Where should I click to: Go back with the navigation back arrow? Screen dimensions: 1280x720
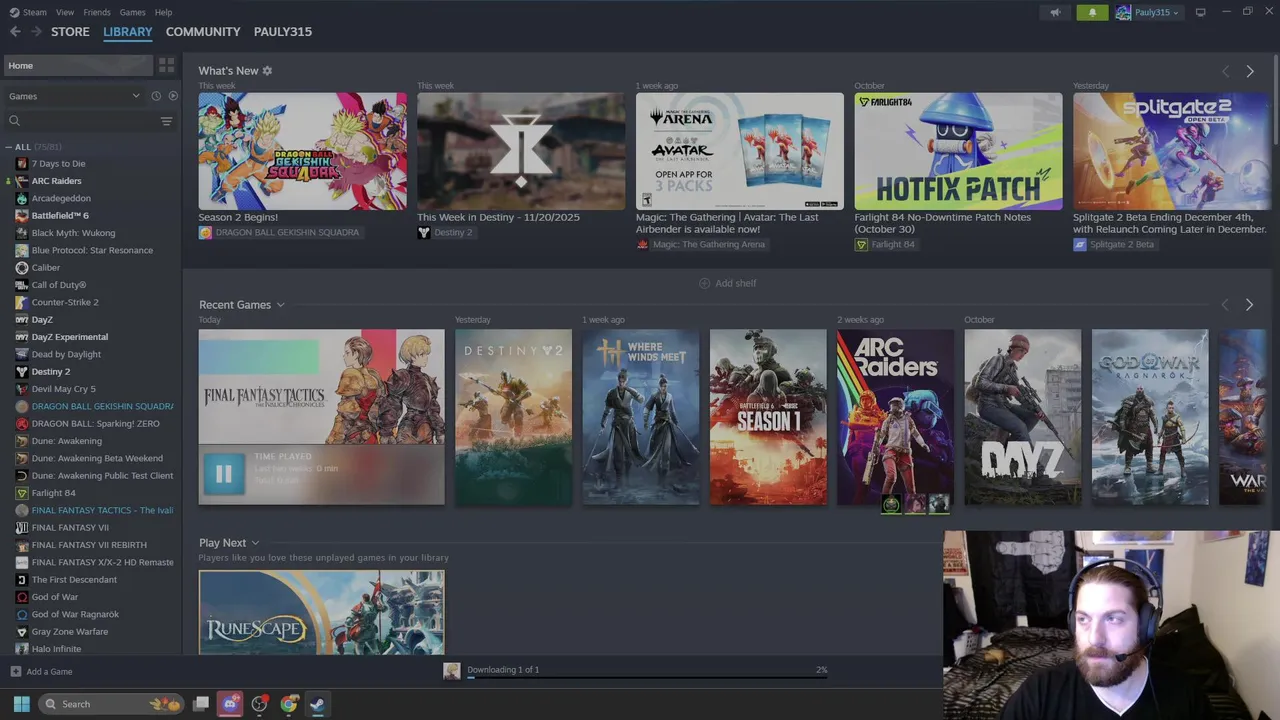click(15, 32)
